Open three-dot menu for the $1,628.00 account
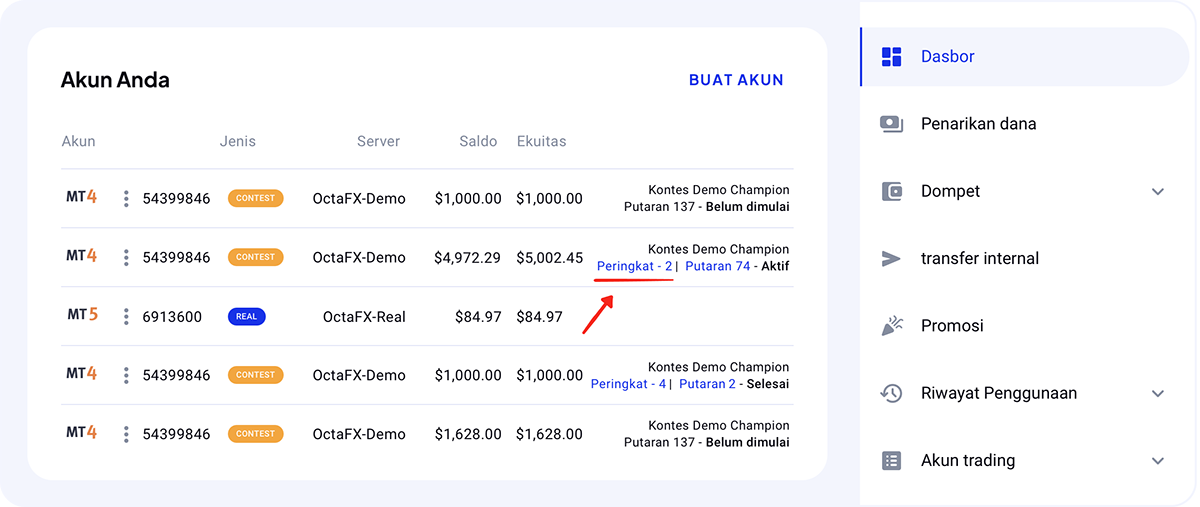 (x=126, y=434)
